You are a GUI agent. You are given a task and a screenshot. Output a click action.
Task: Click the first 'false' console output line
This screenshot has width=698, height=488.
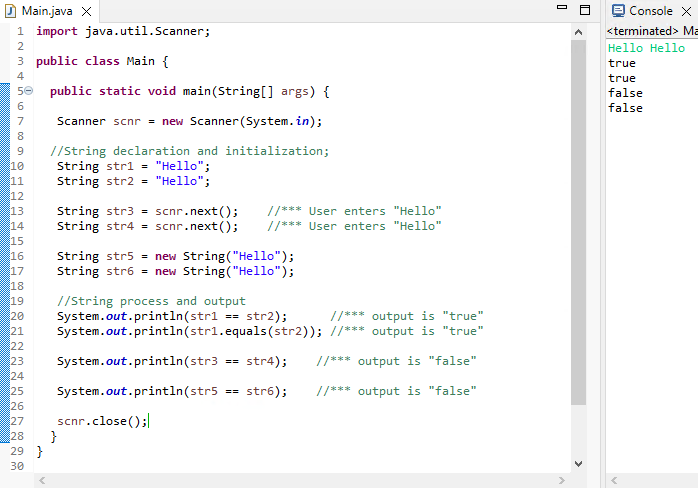pos(625,93)
